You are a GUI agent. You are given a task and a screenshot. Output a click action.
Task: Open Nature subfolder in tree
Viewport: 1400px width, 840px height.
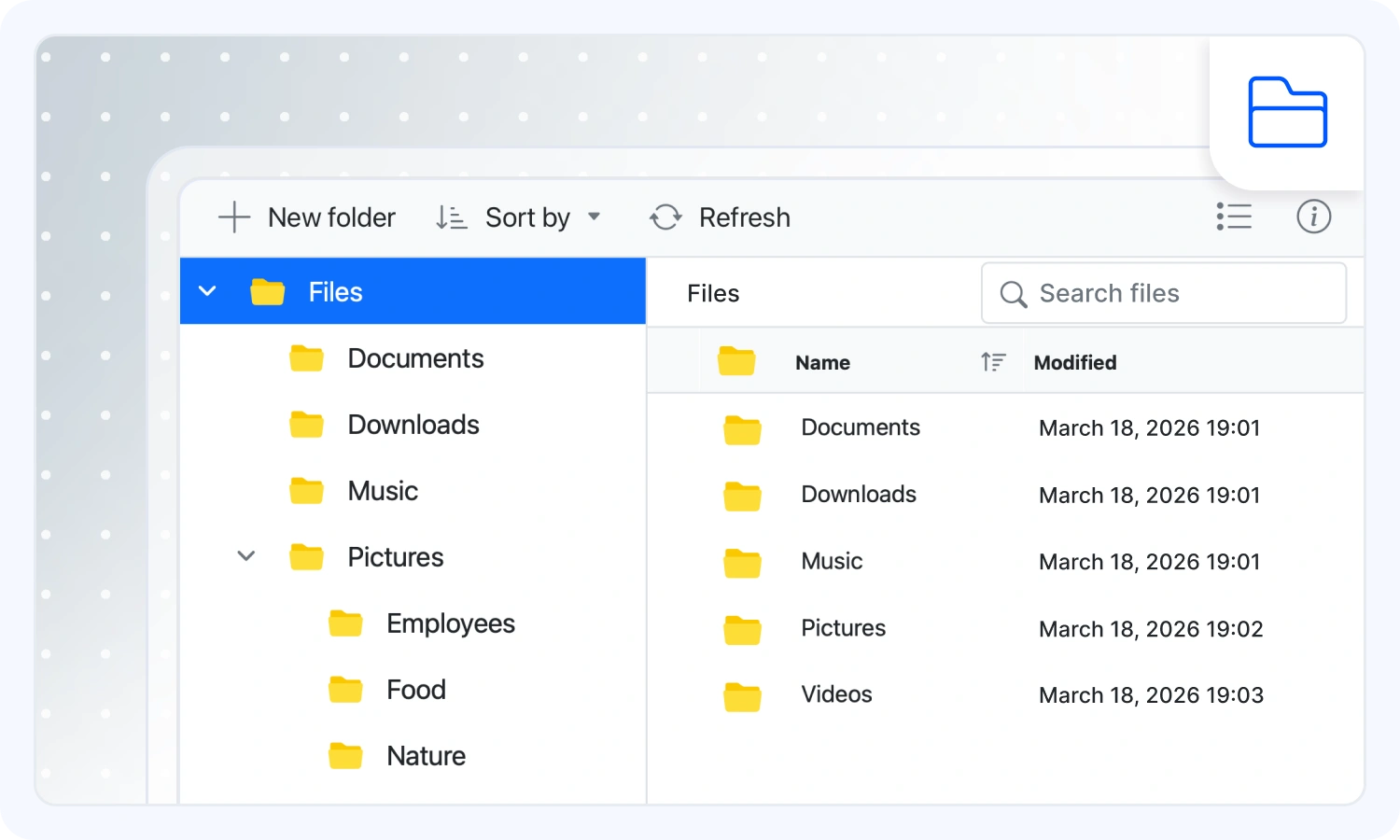(x=413, y=756)
